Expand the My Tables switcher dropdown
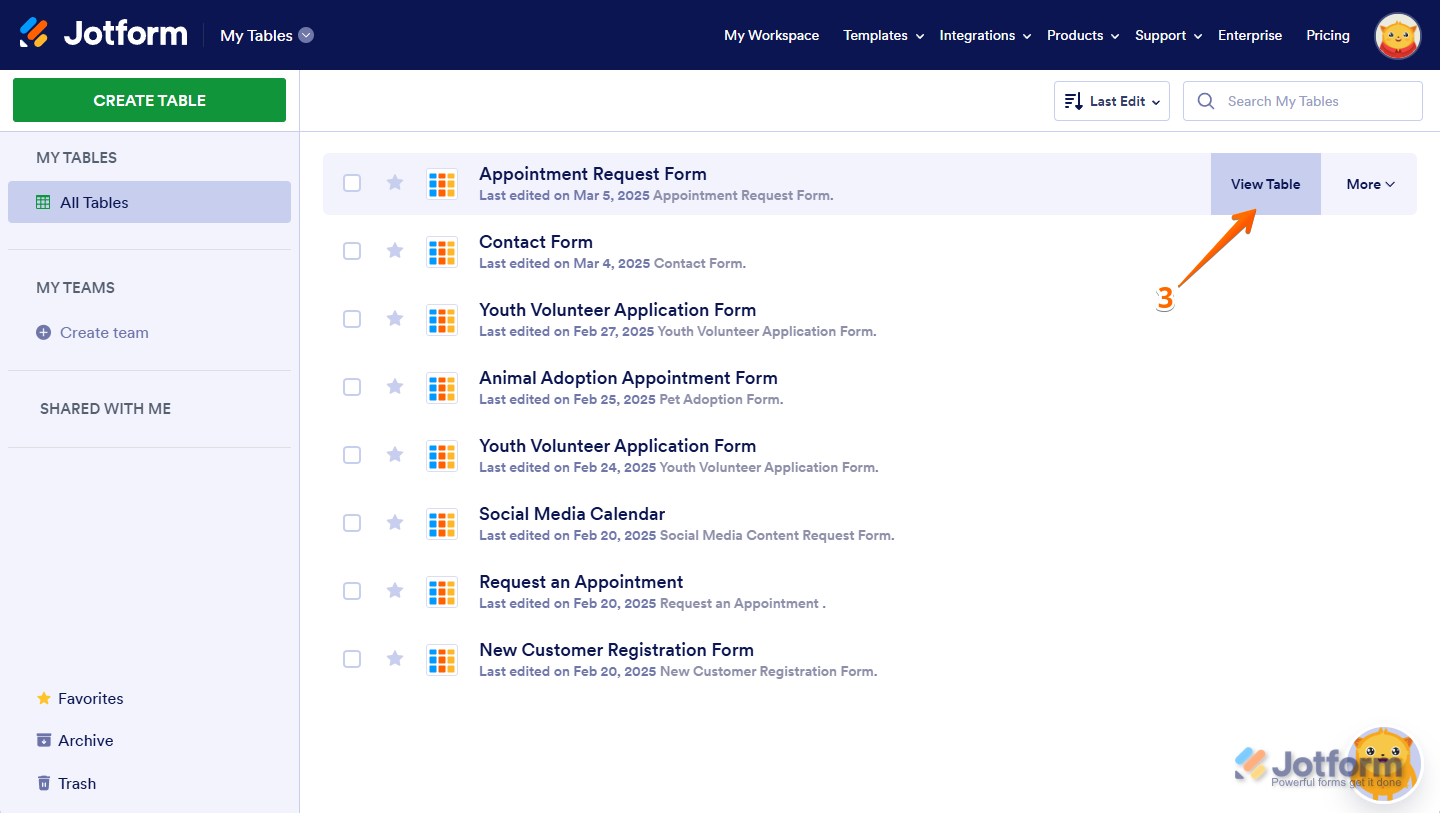1440x813 pixels. point(306,35)
